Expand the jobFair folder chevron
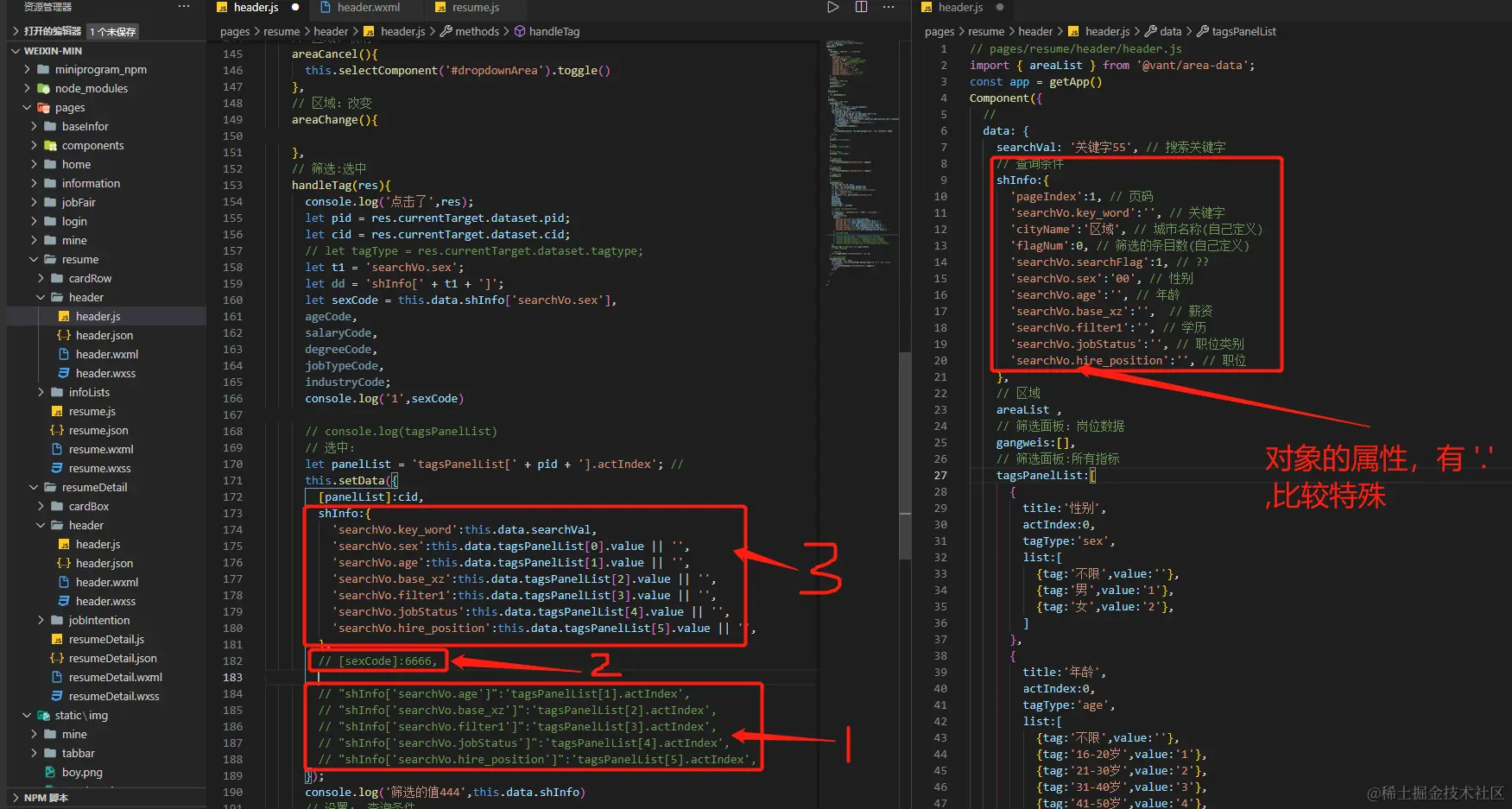 click(x=34, y=203)
